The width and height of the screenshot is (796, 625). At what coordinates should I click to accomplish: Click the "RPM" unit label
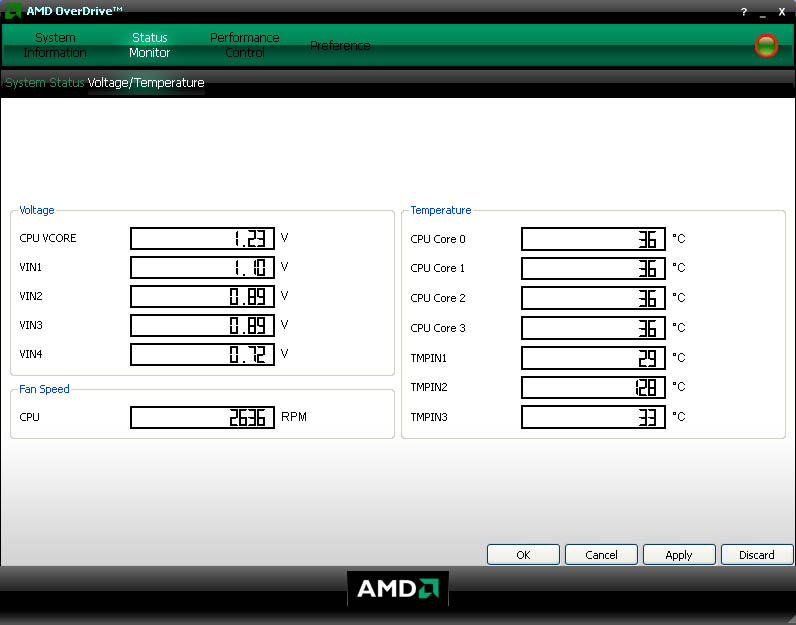click(294, 417)
